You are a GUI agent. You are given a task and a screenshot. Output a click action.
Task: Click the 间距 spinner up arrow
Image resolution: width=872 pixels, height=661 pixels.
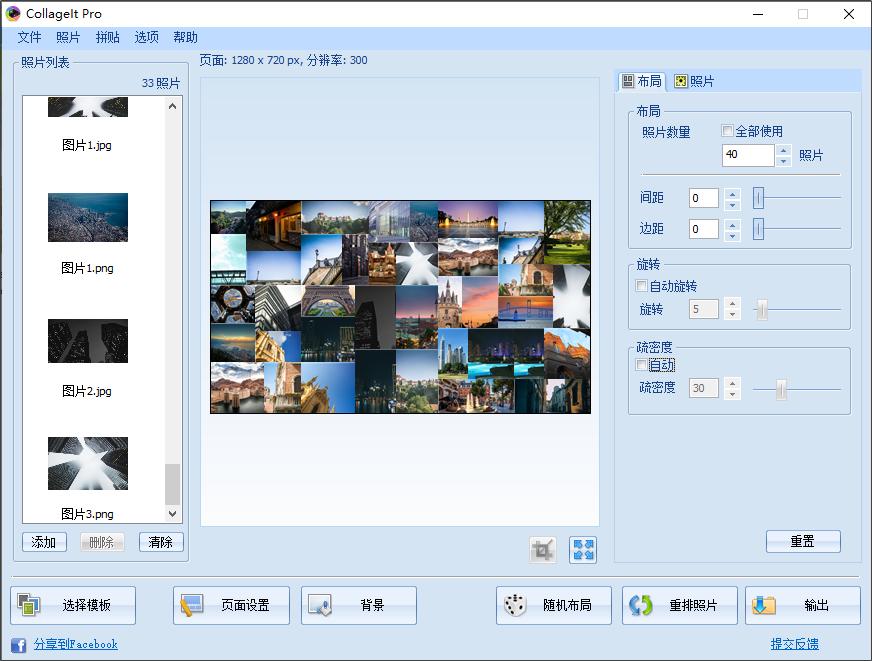[732, 193]
